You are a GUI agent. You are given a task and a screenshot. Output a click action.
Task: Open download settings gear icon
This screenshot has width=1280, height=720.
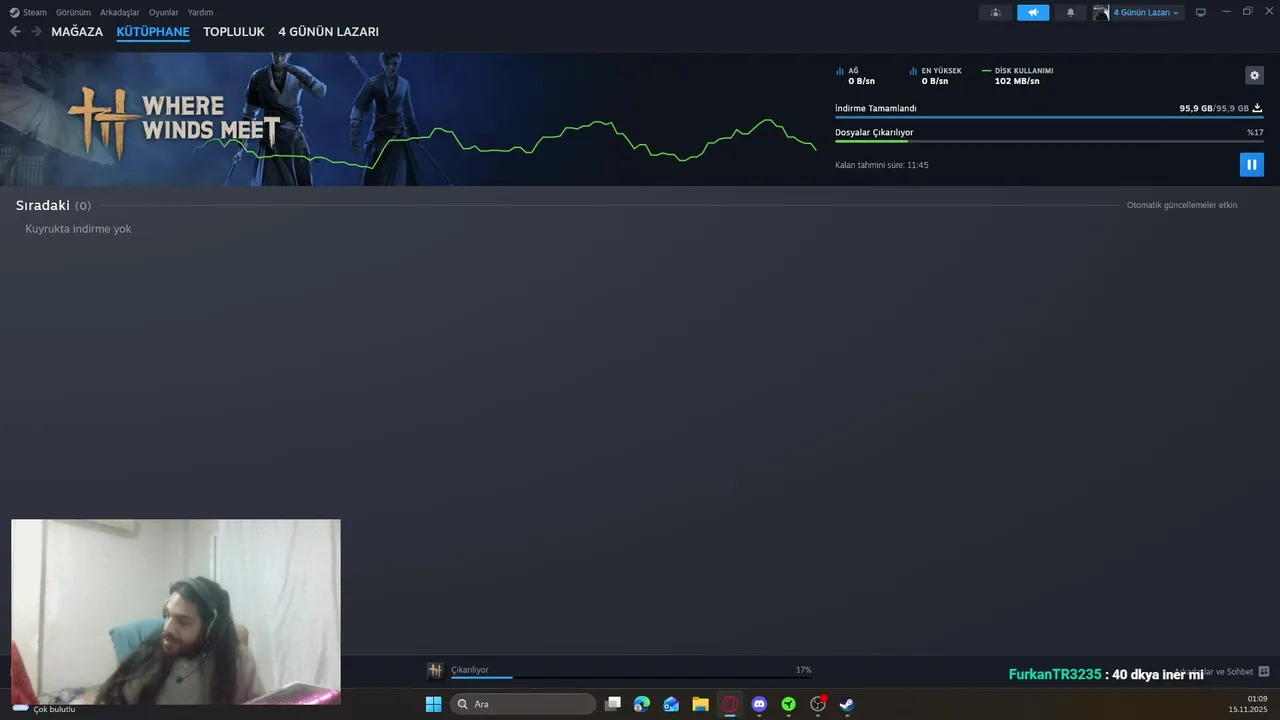pyautogui.click(x=1254, y=75)
